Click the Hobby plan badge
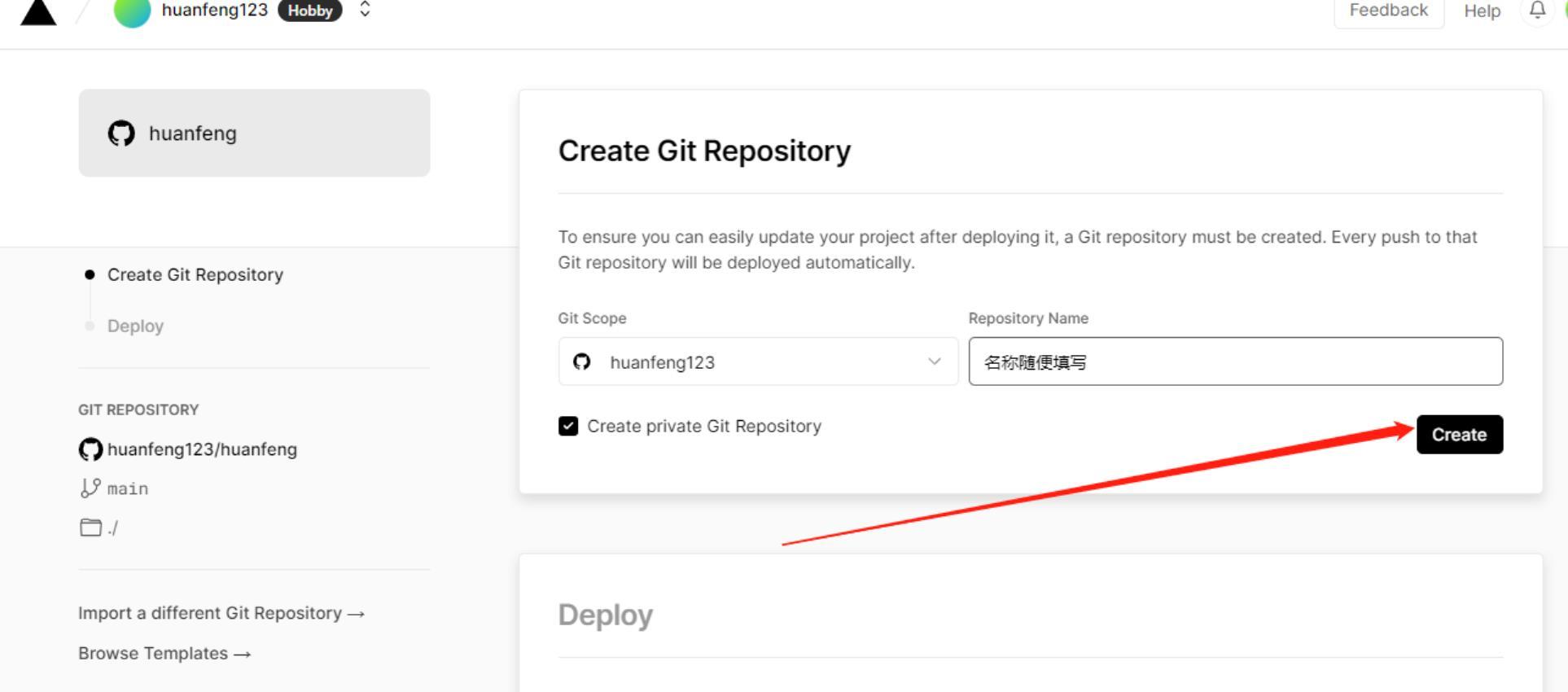 [310, 11]
